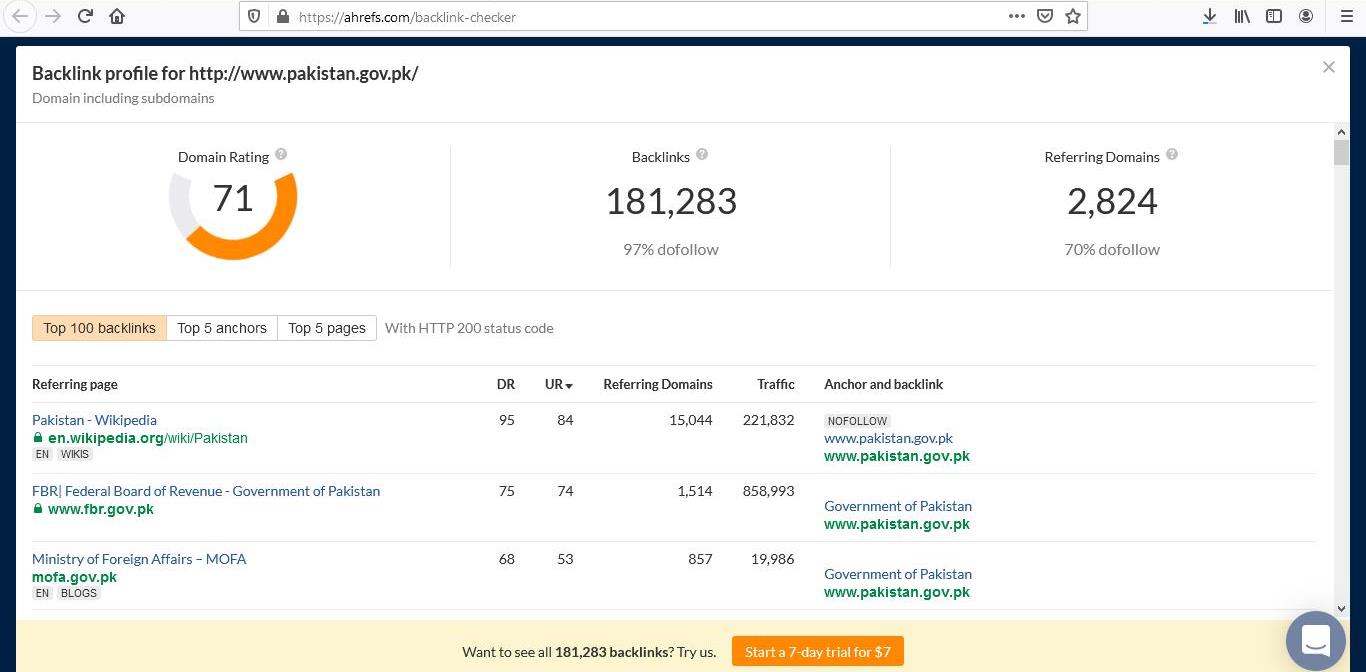Open the FBR Federal Board of Revenue page
The height and width of the screenshot is (672, 1366).
(x=206, y=491)
